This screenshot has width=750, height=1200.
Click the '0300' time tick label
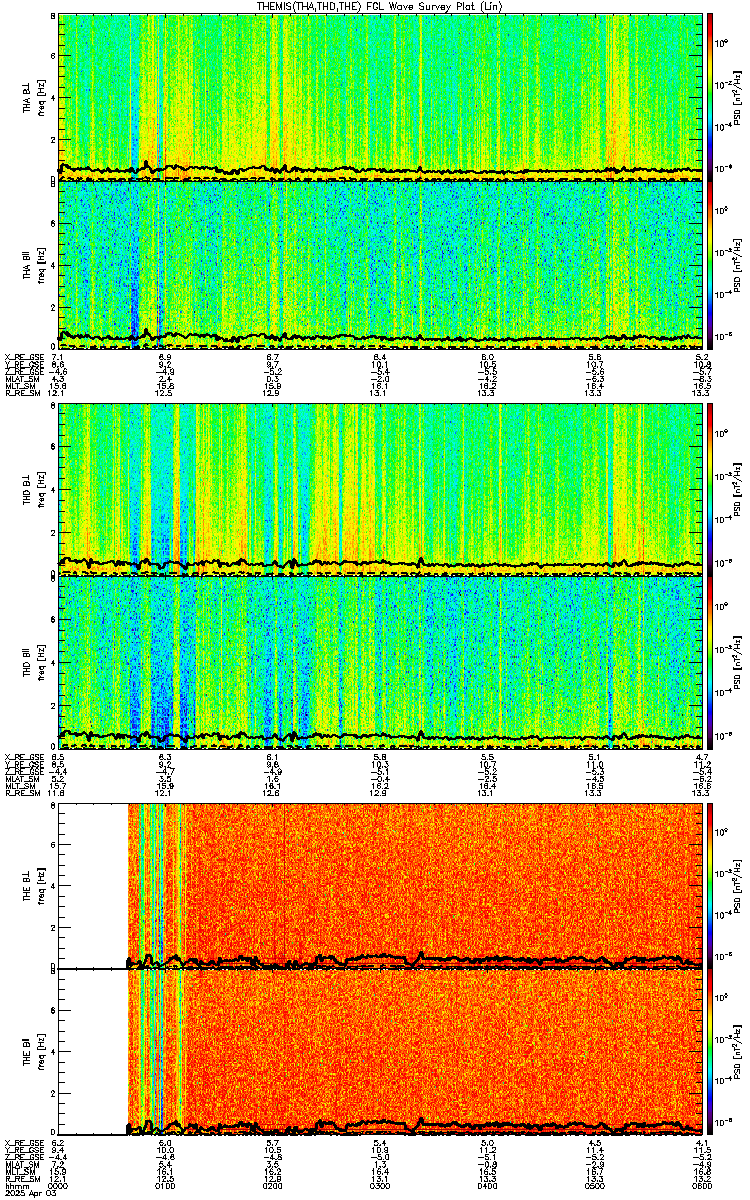point(381,1185)
